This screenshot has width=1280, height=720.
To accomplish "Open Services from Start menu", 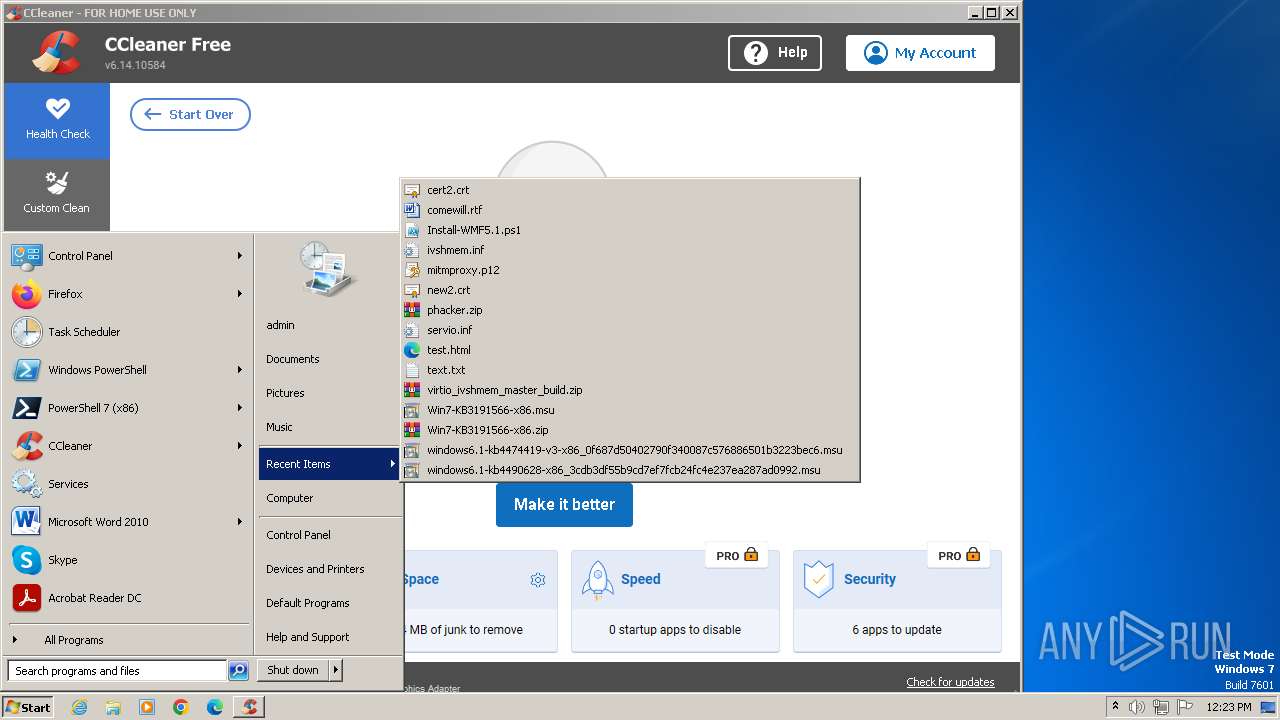I will pyautogui.click(x=128, y=484).
